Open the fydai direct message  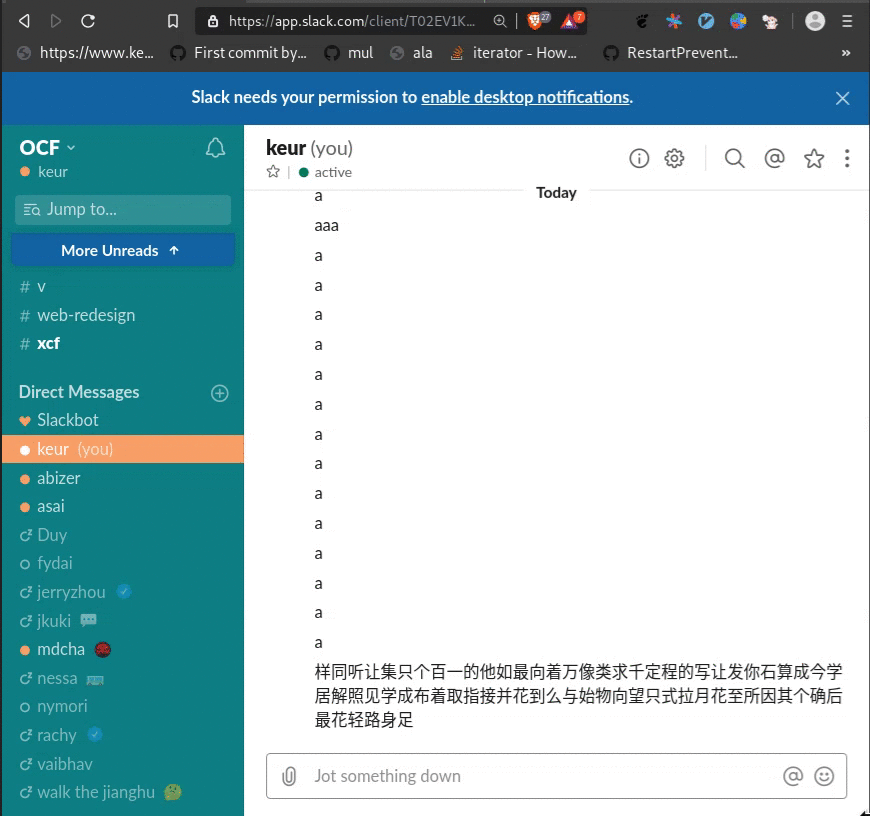pyautogui.click(x=123, y=563)
